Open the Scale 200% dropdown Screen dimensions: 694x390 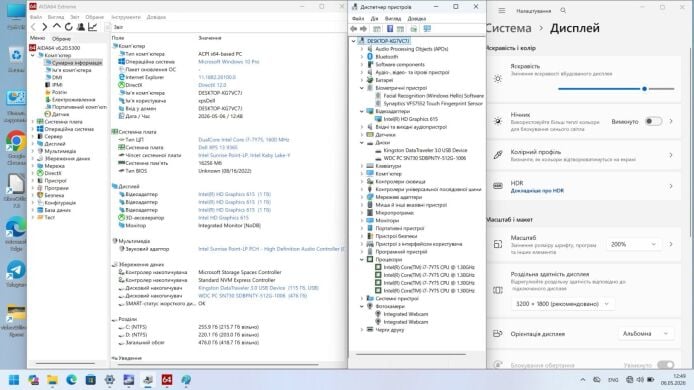[x=633, y=244]
